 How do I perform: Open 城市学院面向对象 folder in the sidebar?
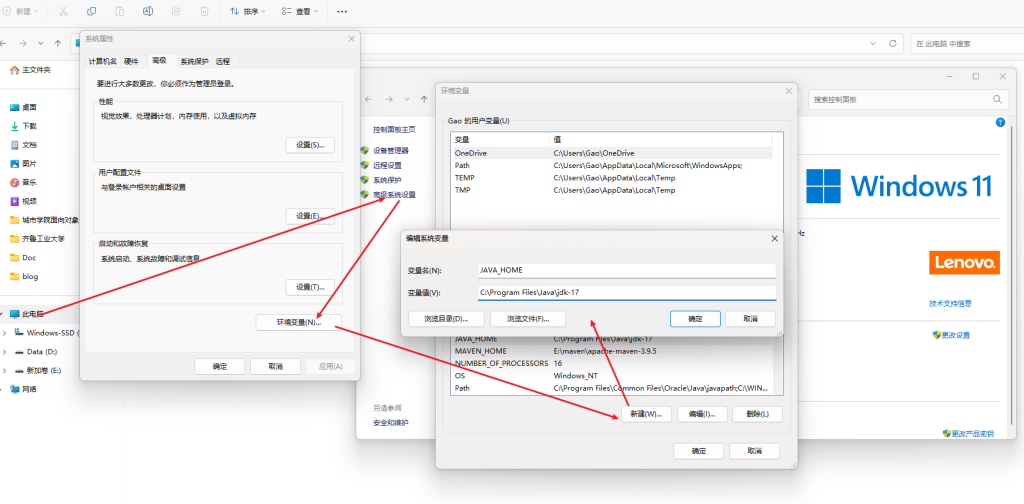pyautogui.click(x=44, y=220)
